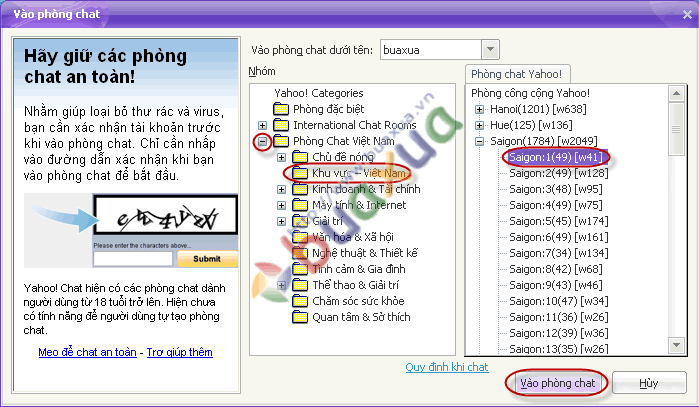Viewport: 699px width, 407px height.
Task: Click the Nghệ thuật & Thiết kế folder icon
Action: click(300, 253)
